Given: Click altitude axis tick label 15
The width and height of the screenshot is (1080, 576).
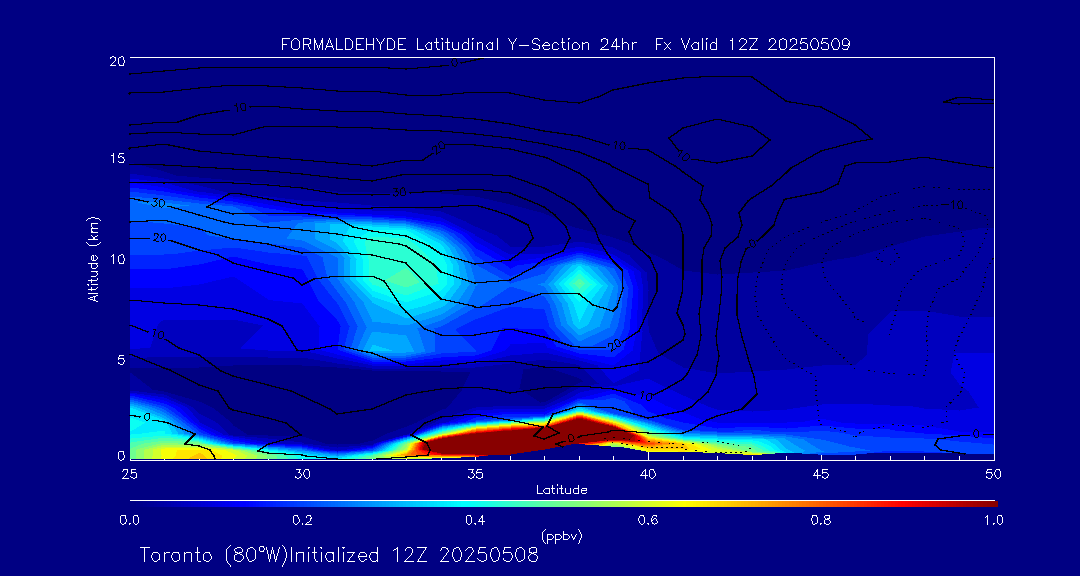Looking at the screenshot, I should [x=116, y=158].
